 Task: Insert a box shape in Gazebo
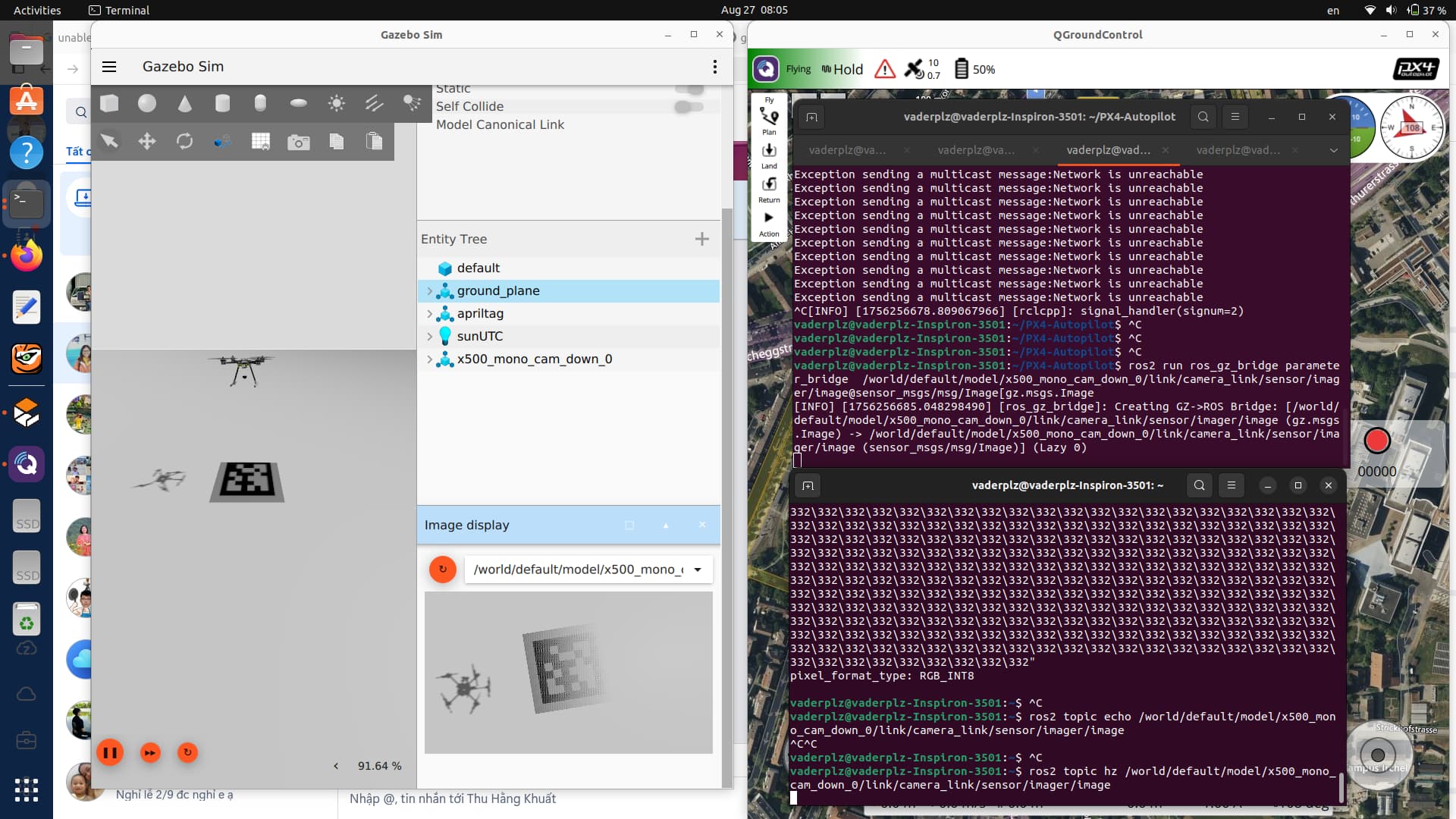point(109,103)
